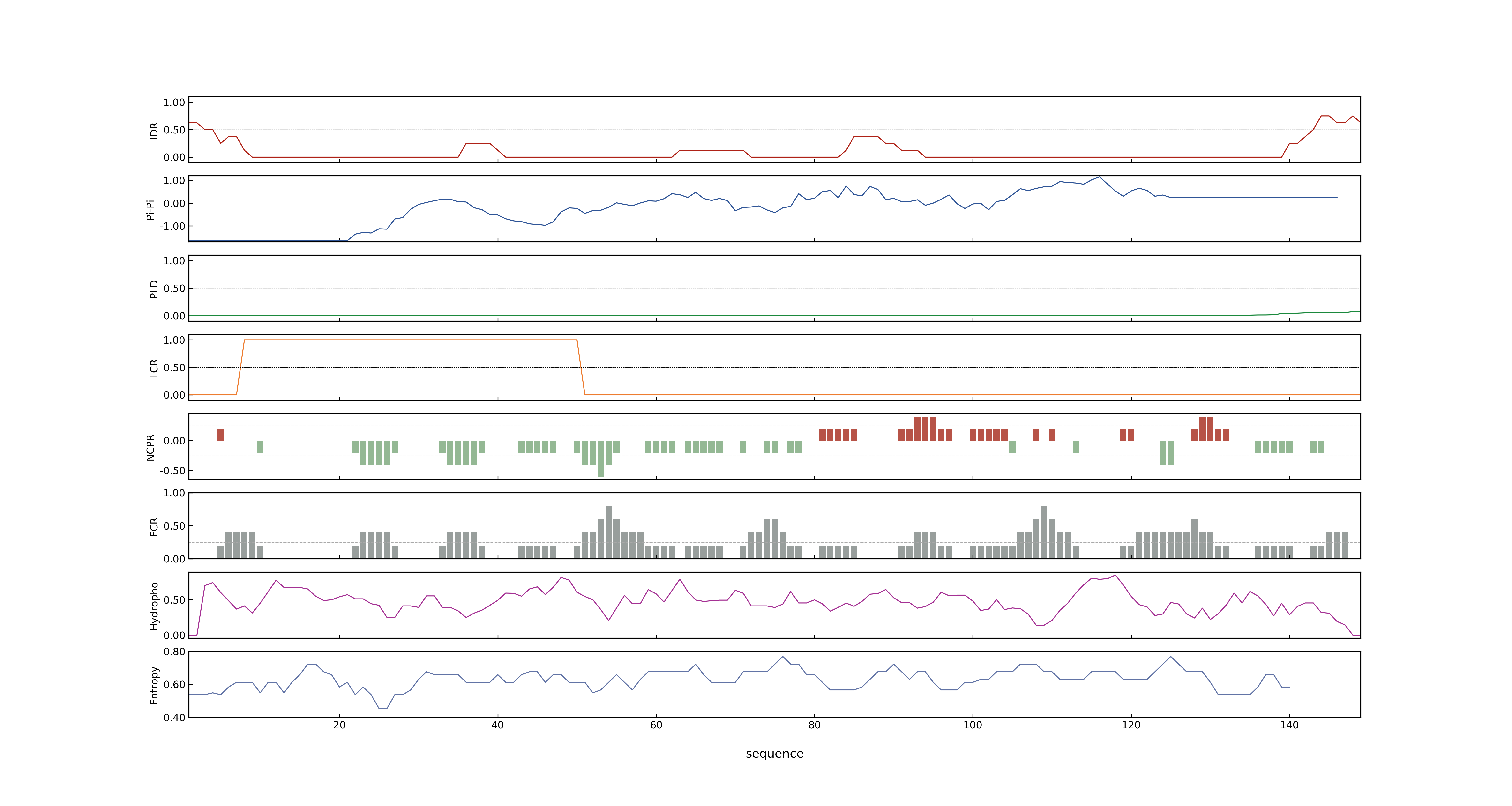Click the LCR axis label
This screenshot has height=806, width=1512.
(x=154, y=368)
